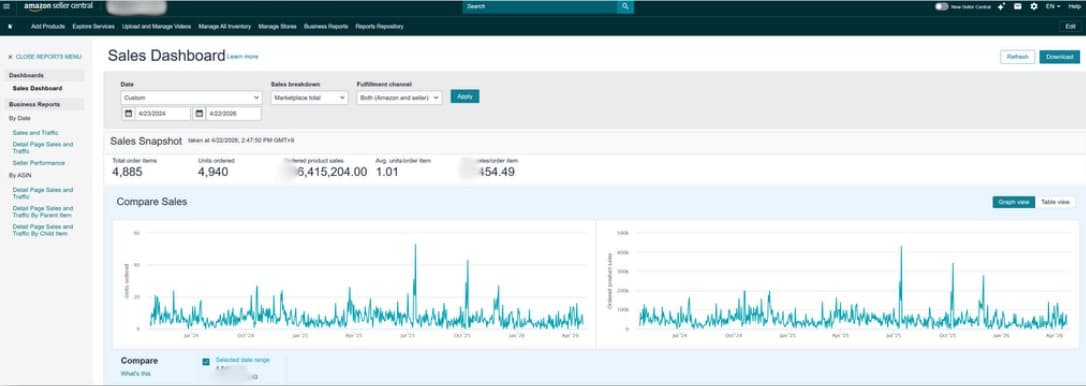Open the Sales and Traffic report by date
Viewport: 1086px width, 386px height.
(35, 132)
